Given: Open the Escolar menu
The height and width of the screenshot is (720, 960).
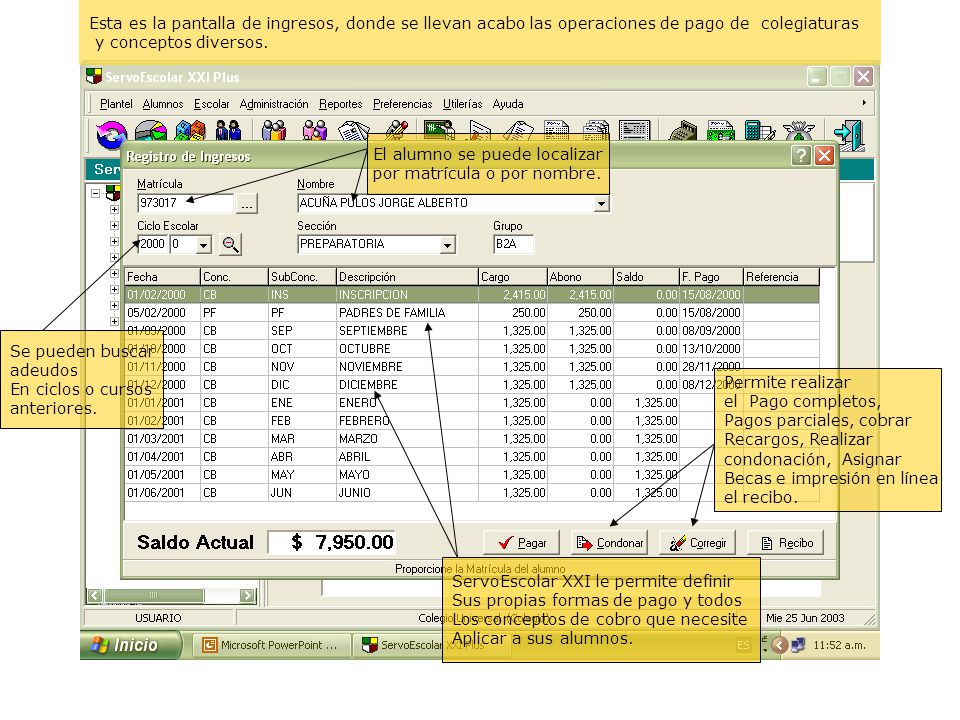Looking at the screenshot, I should (x=211, y=104).
